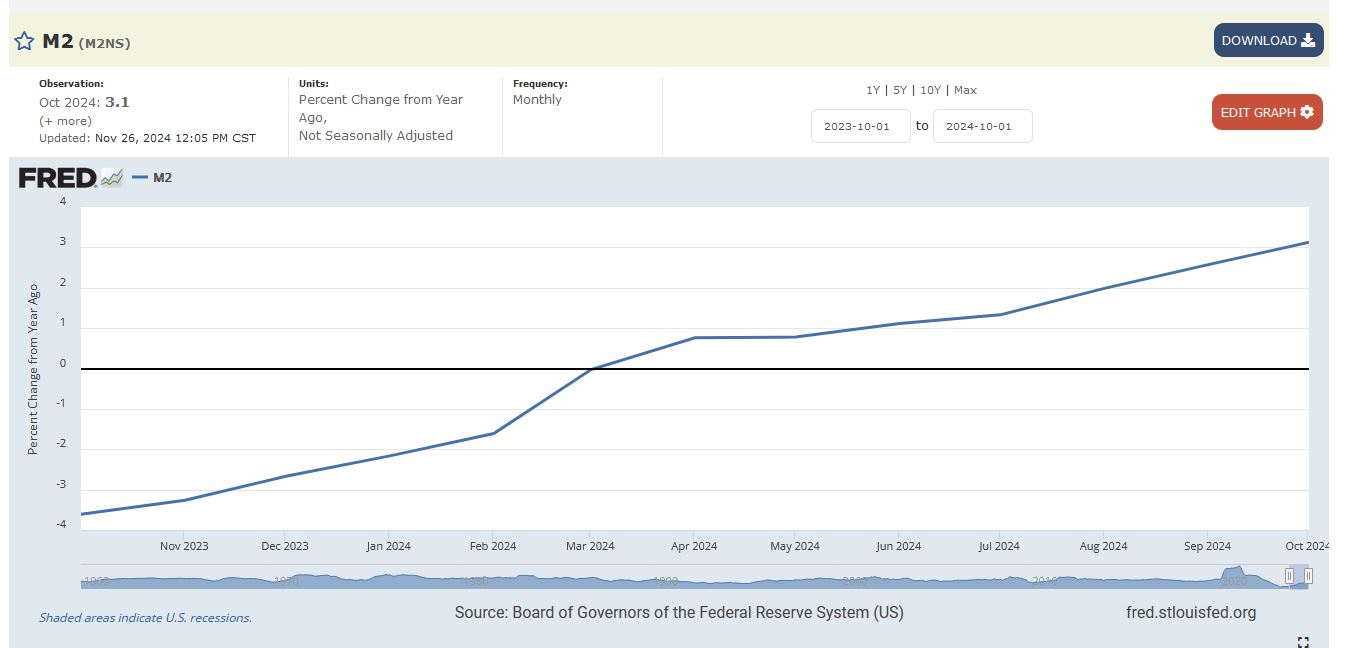The image size is (1371, 648).
Task: Select the 1Y time range
Action: click(x=873, y=90)
